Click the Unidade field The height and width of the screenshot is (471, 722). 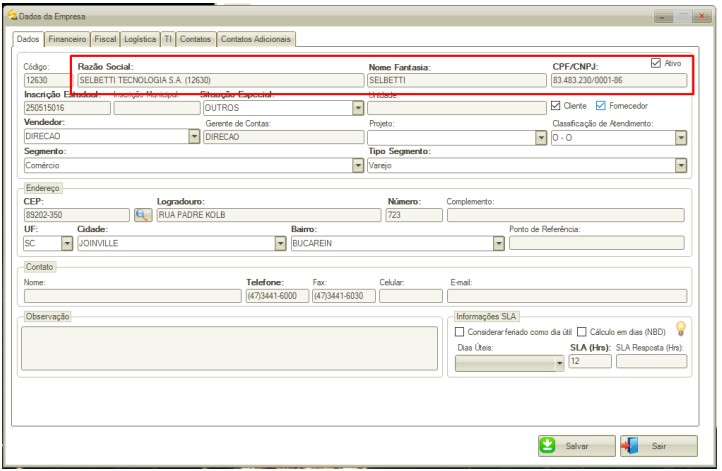(x=457, y=108)
